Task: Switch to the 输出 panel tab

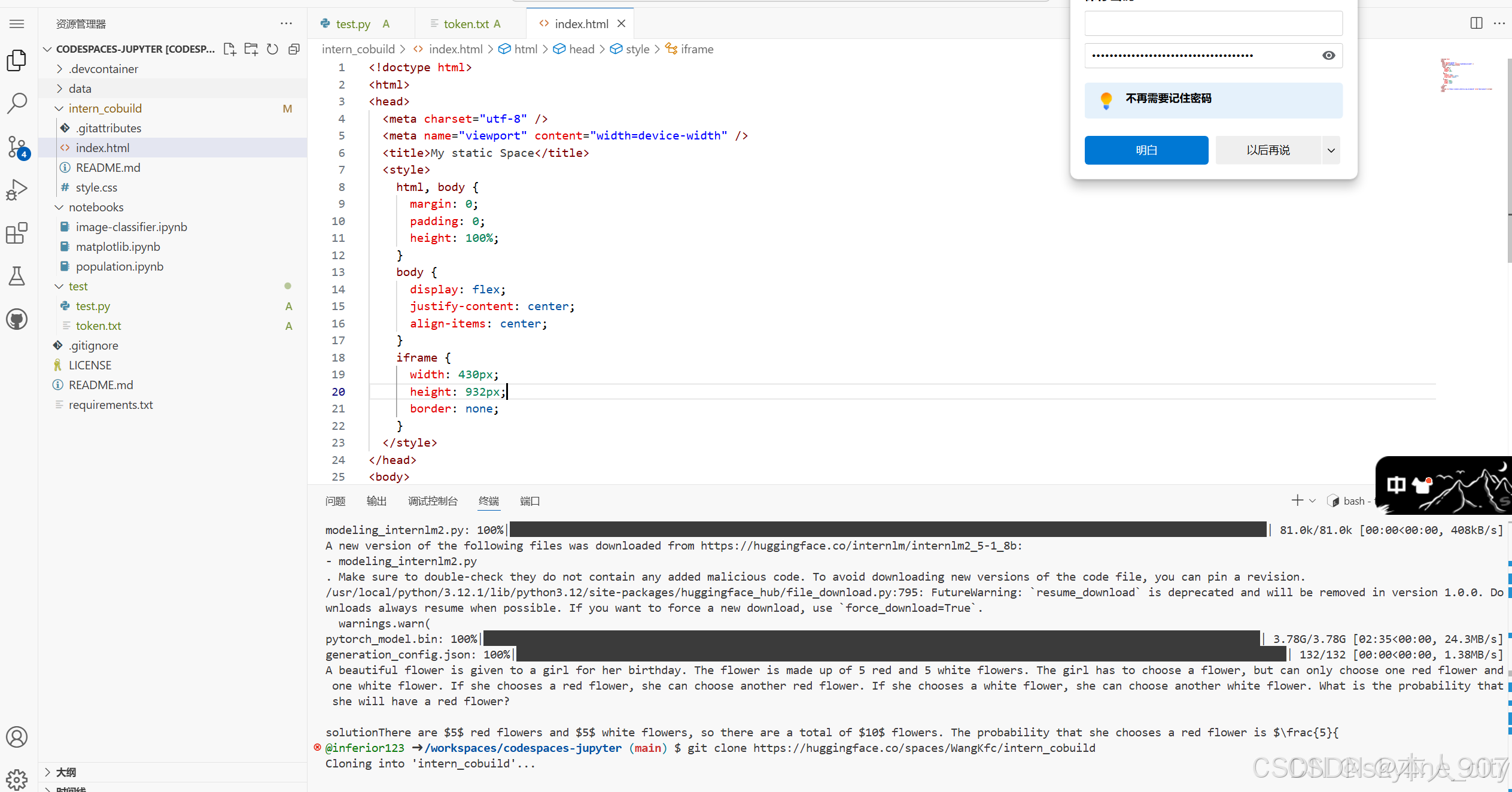Action: (x=376, y=501)
